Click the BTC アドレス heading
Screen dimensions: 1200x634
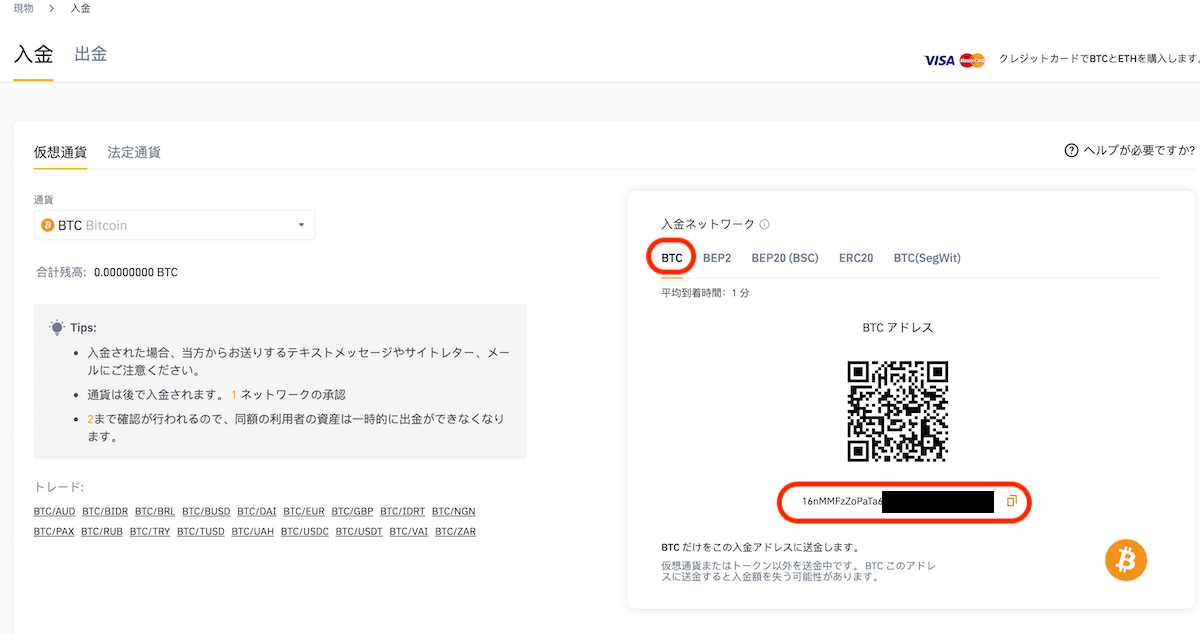coord(897,327)
